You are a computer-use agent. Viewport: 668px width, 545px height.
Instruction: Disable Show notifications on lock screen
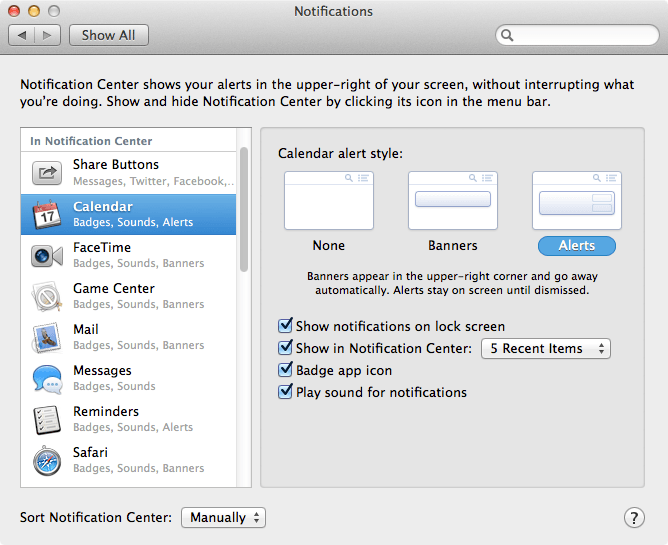286,326
